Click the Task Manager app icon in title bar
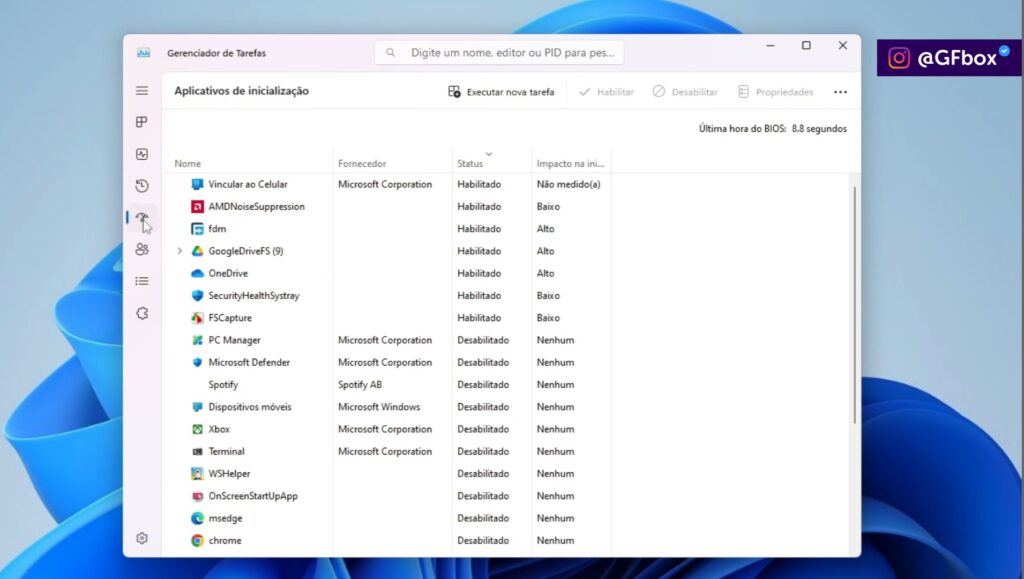The width and height of the screenshot is (1024, 579). click(x=144, y=53)
